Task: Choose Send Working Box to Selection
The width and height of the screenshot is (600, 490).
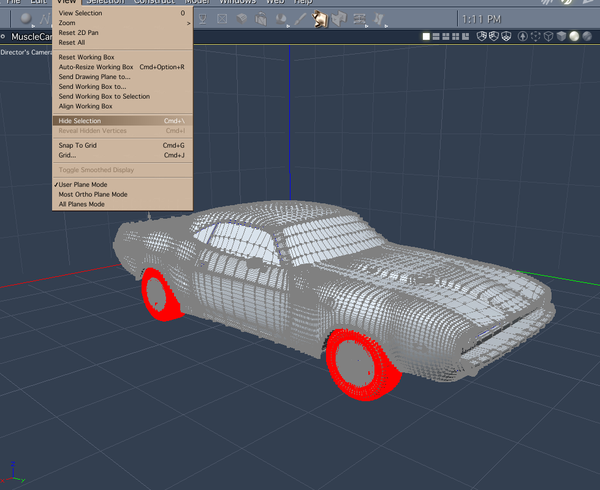Action: 122,96
